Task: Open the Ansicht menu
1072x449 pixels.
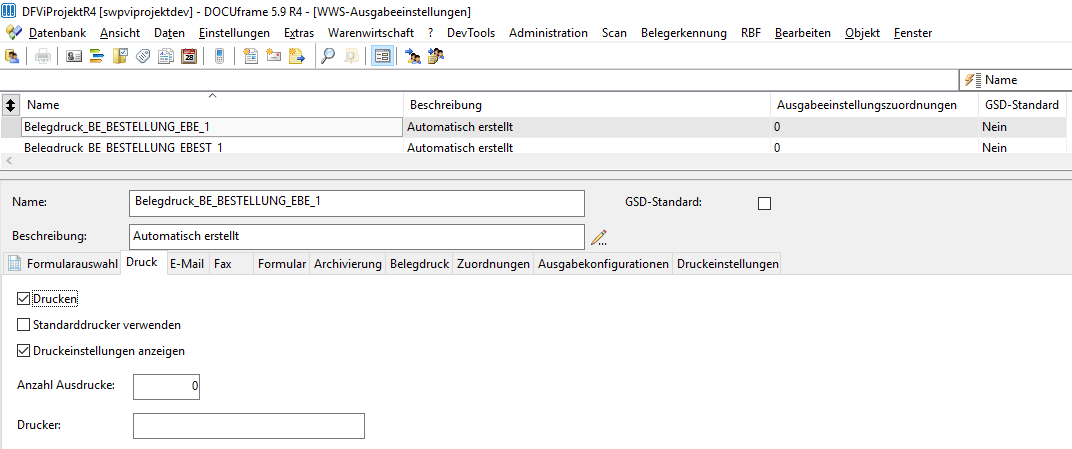Action: (120, 33)
